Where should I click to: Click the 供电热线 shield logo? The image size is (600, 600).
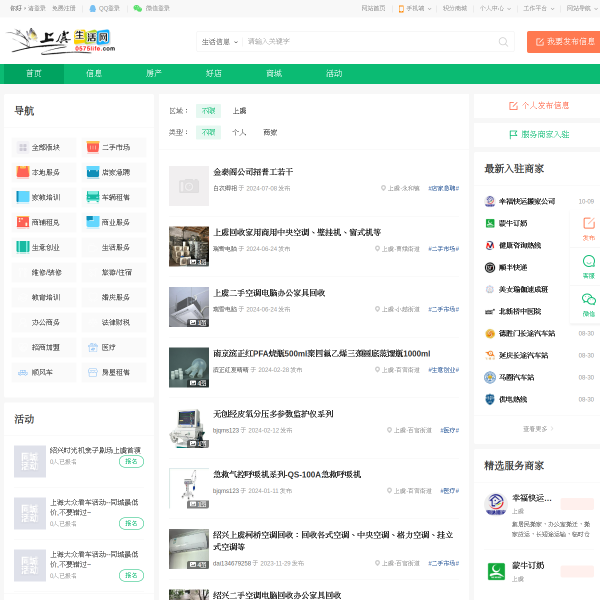490,399
